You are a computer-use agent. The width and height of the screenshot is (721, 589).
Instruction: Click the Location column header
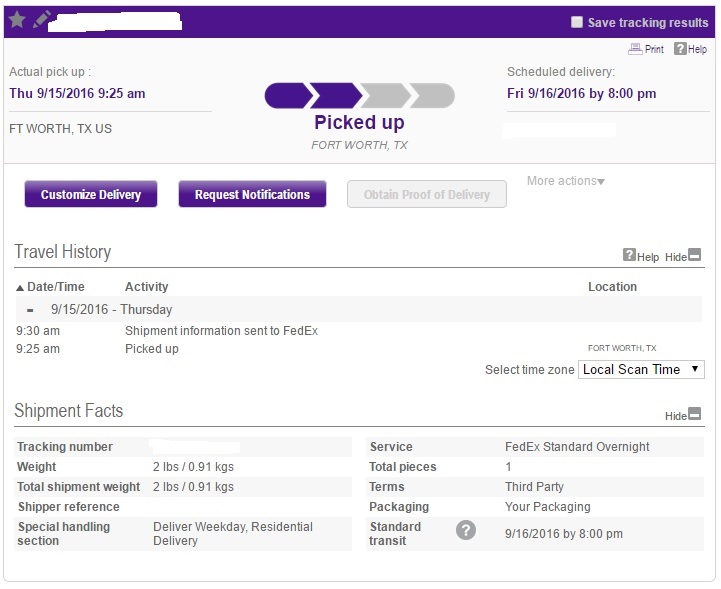point(612,287)
